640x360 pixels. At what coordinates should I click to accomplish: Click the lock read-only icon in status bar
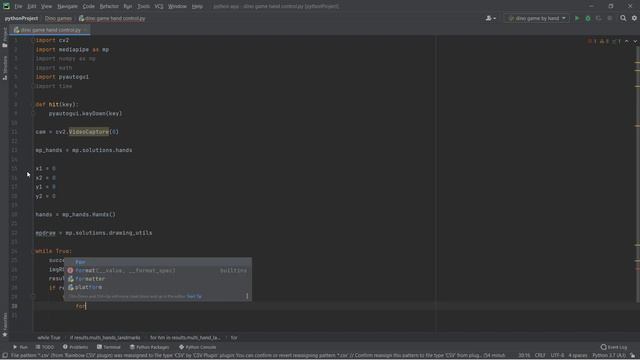(633, 356)
